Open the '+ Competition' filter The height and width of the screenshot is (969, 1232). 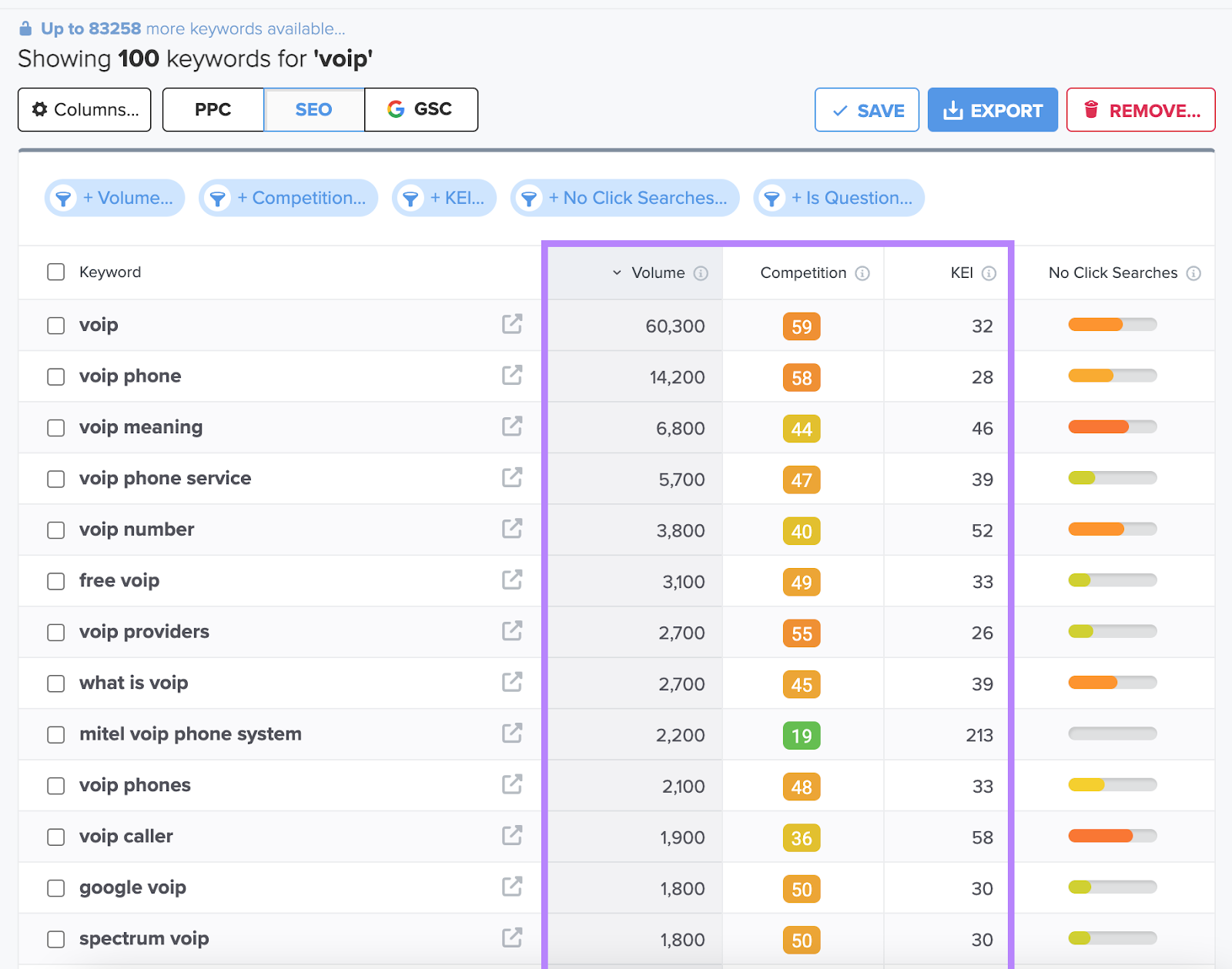tap(288, 198)
